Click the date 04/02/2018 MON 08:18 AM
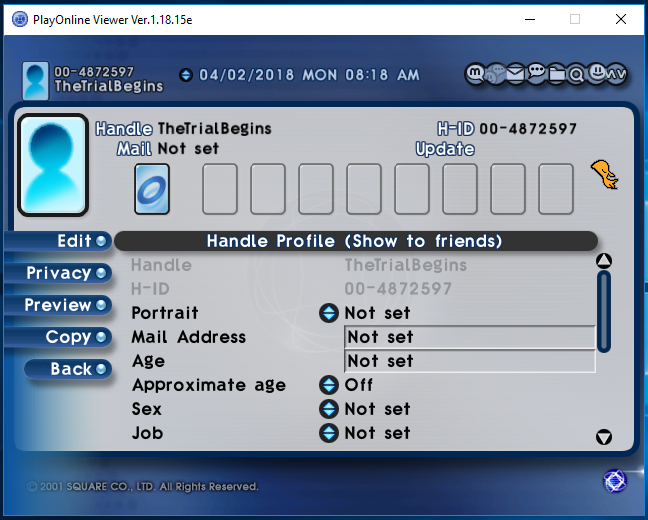This screenshot has height=520, width=648. pyautogui.click(x=309, y=75)
